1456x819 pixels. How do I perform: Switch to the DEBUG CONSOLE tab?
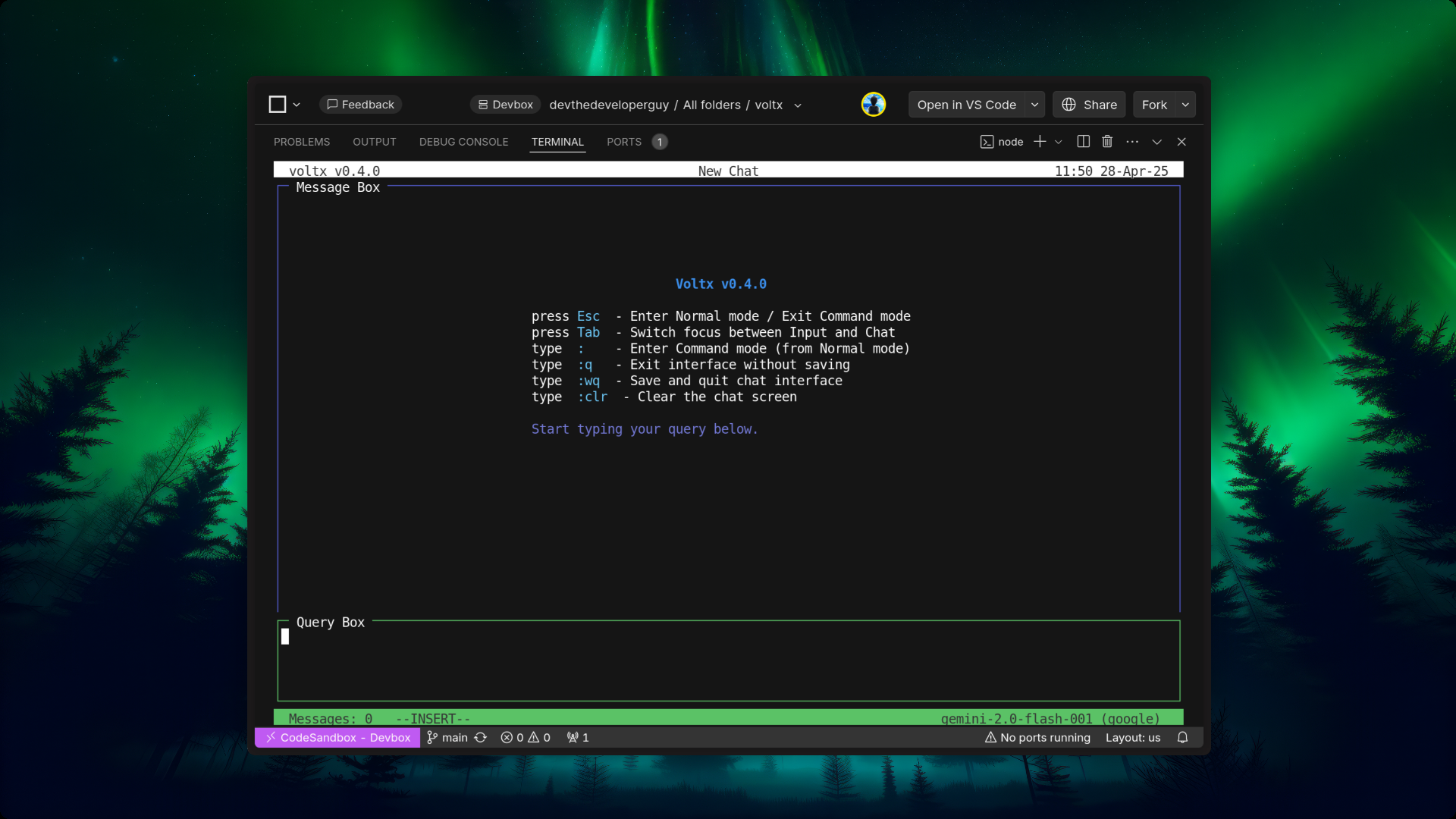coord(463,142)
